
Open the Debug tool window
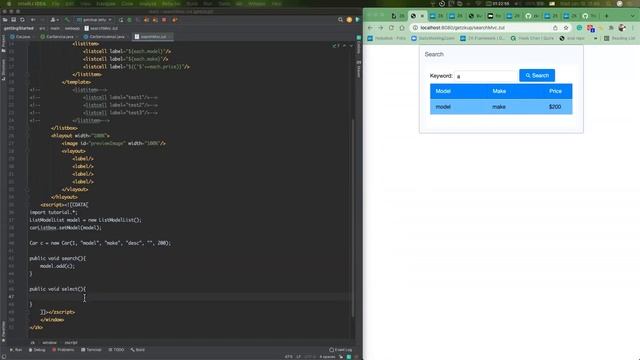pos(37,350)
